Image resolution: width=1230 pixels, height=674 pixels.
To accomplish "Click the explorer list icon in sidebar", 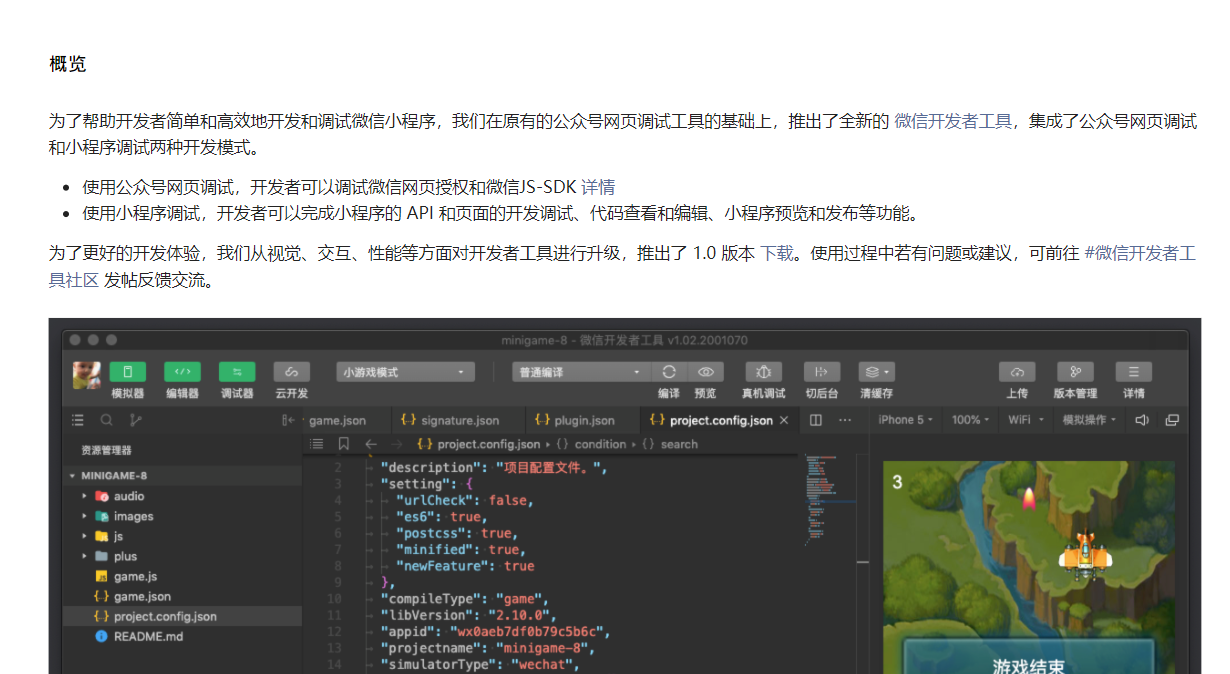I will [x=78, y=420].
